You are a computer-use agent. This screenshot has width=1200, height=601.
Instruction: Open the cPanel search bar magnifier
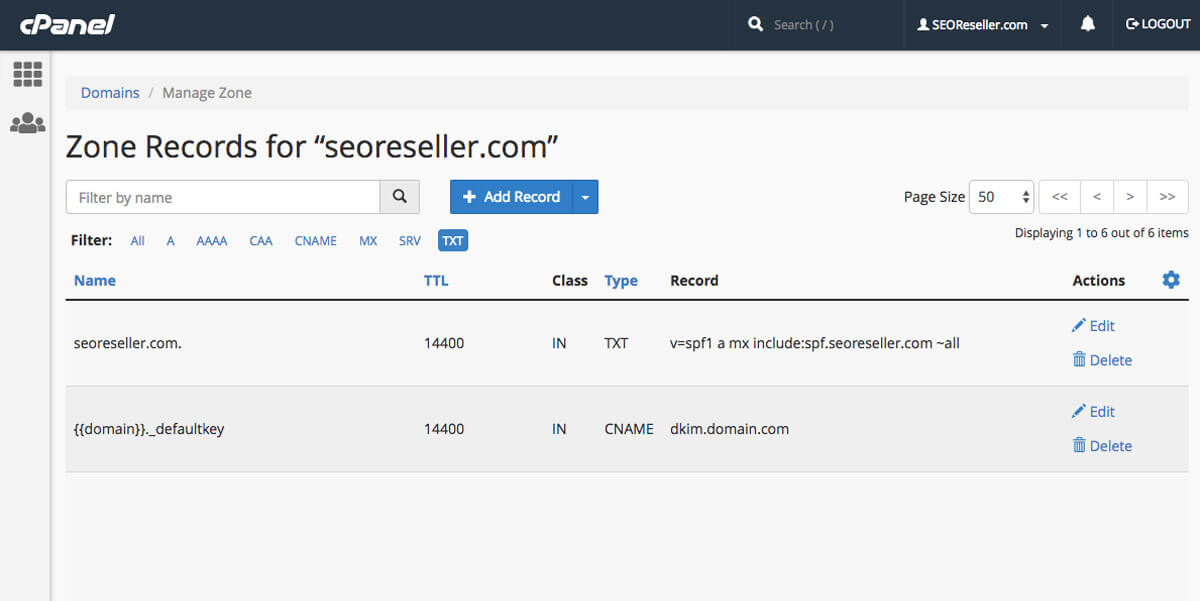(x=756, y=24)
